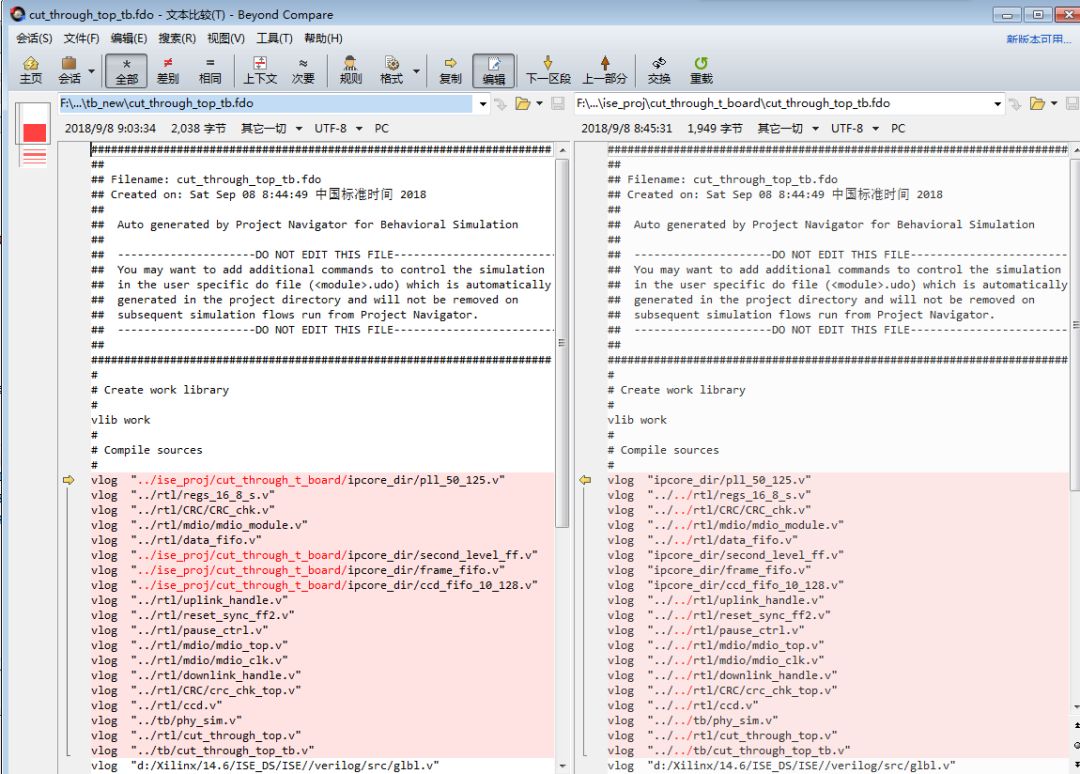This screenshot has width=1080, height=774.
Task: Open the 帮助(H) menu
Action: (323, 39)
